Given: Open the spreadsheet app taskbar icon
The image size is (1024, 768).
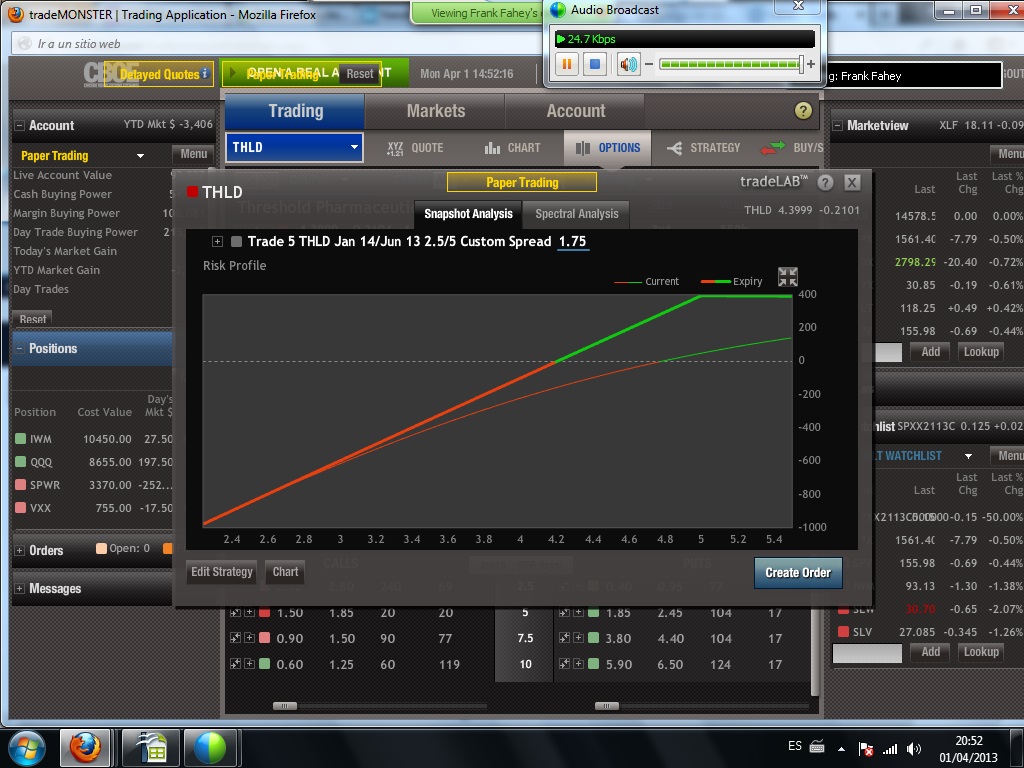Looking at the screenshot, I should pyautogui.click(x=152, y=748).
